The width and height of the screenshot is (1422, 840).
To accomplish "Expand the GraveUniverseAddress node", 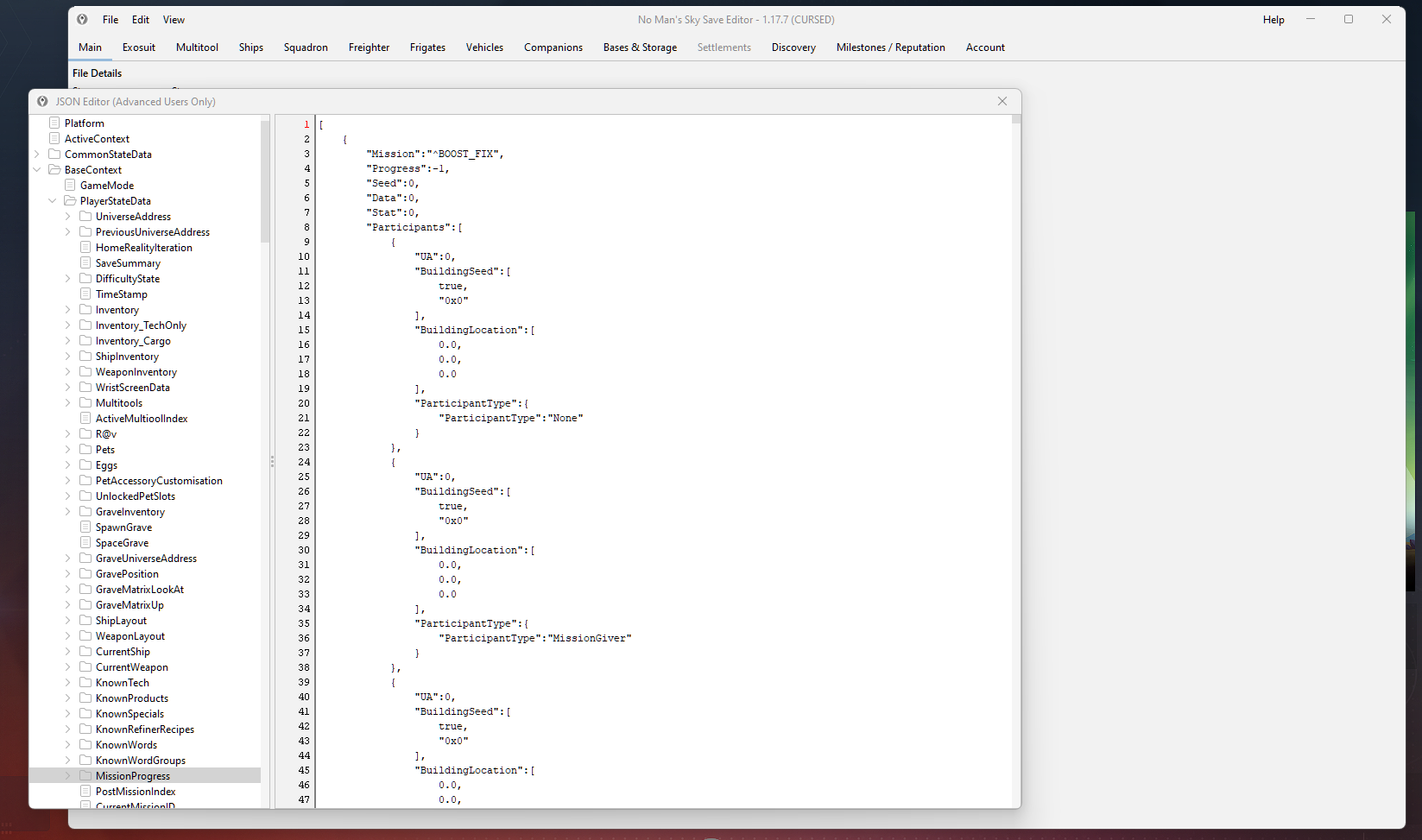I will coord(68,558).
